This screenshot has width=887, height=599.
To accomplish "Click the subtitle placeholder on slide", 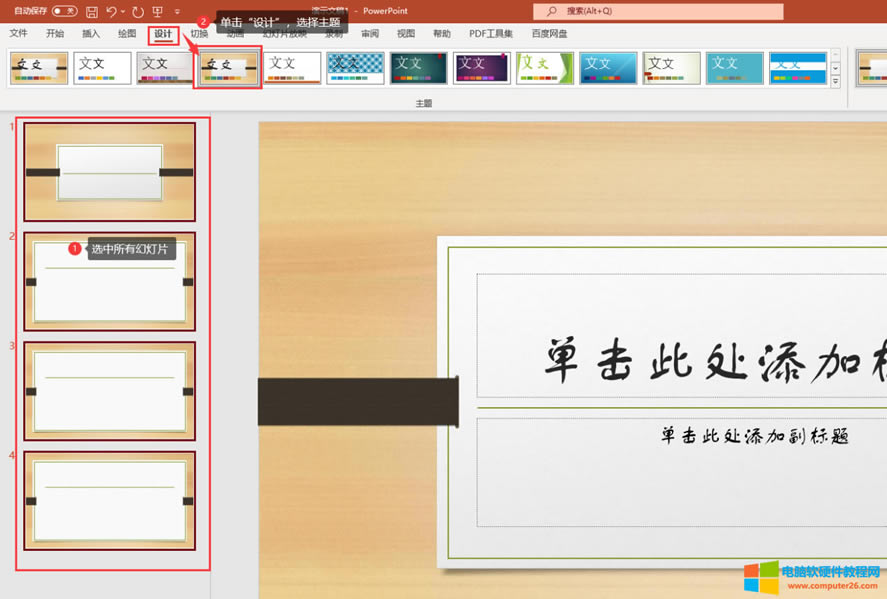I will 680,470.
